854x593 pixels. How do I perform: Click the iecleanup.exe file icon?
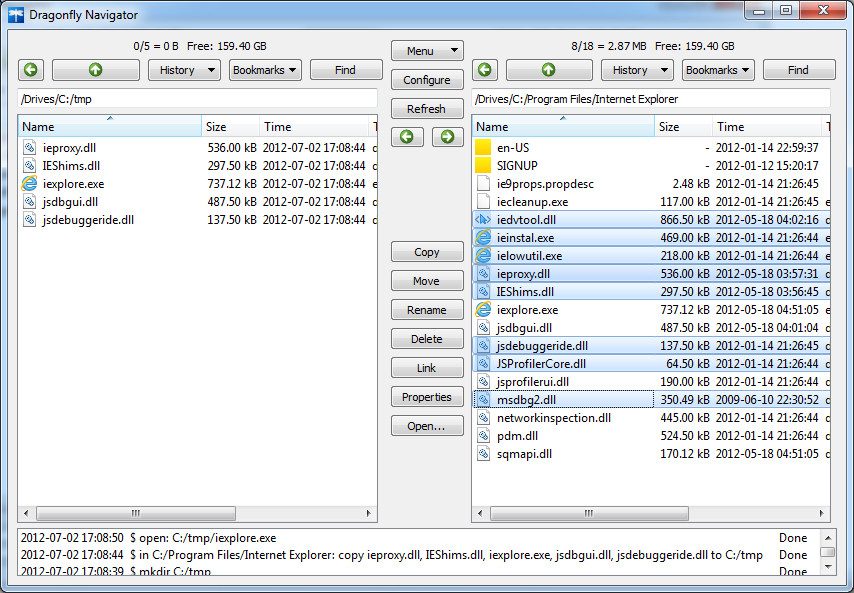tap(483, 201)
